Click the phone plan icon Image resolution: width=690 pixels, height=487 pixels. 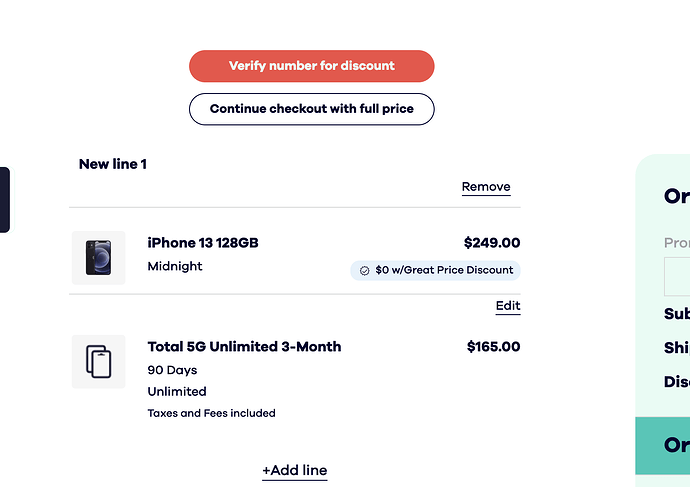pyautogui.click(x=98, y=361)
